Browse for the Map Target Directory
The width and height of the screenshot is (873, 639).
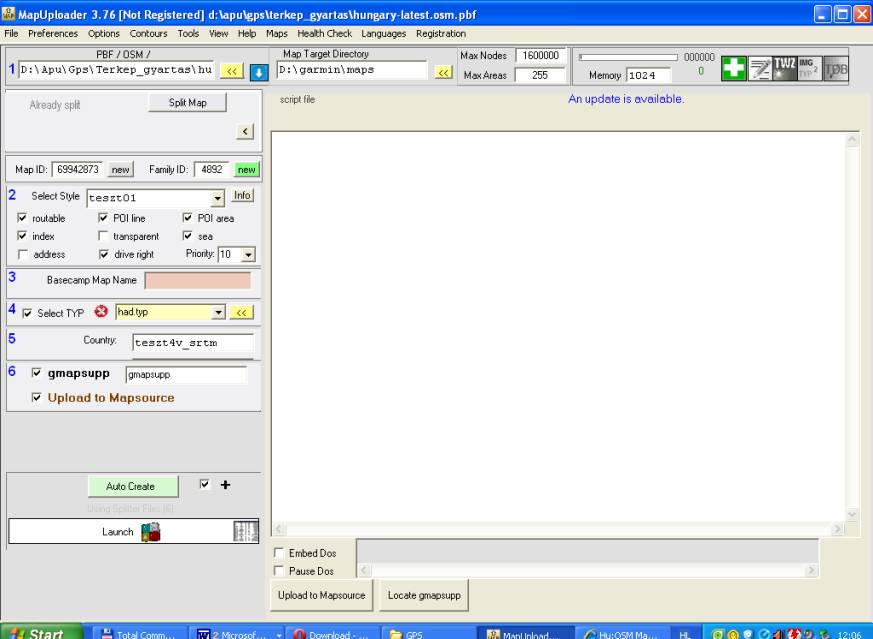pos(444,71)
